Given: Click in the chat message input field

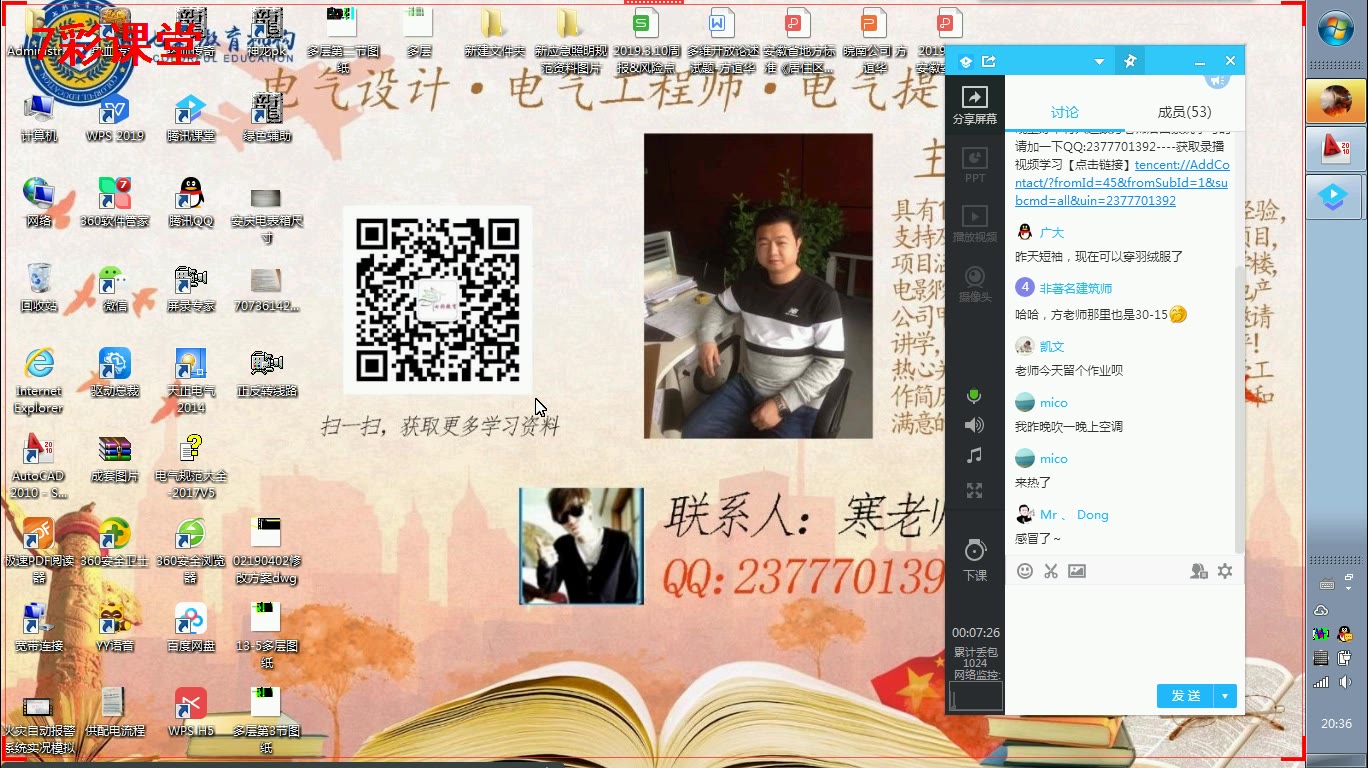Looking at the screenshot, I should click(x=1124, y=632).
